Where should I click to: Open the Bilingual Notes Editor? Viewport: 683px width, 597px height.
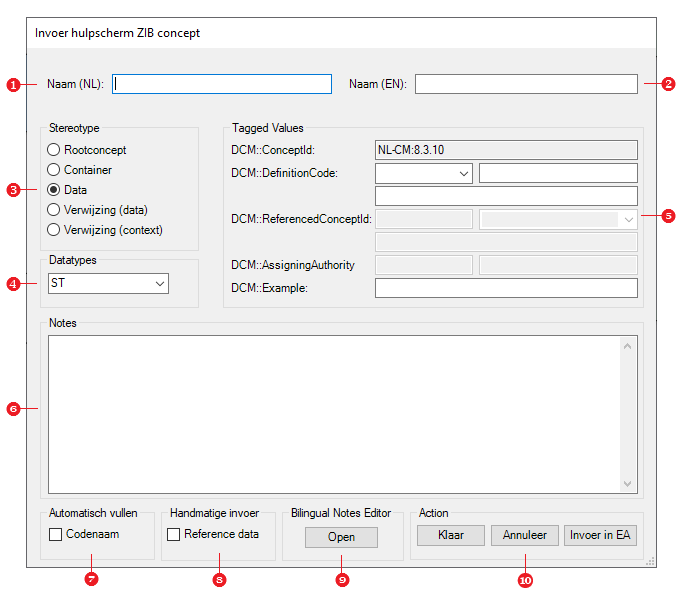tap(341, 537)
